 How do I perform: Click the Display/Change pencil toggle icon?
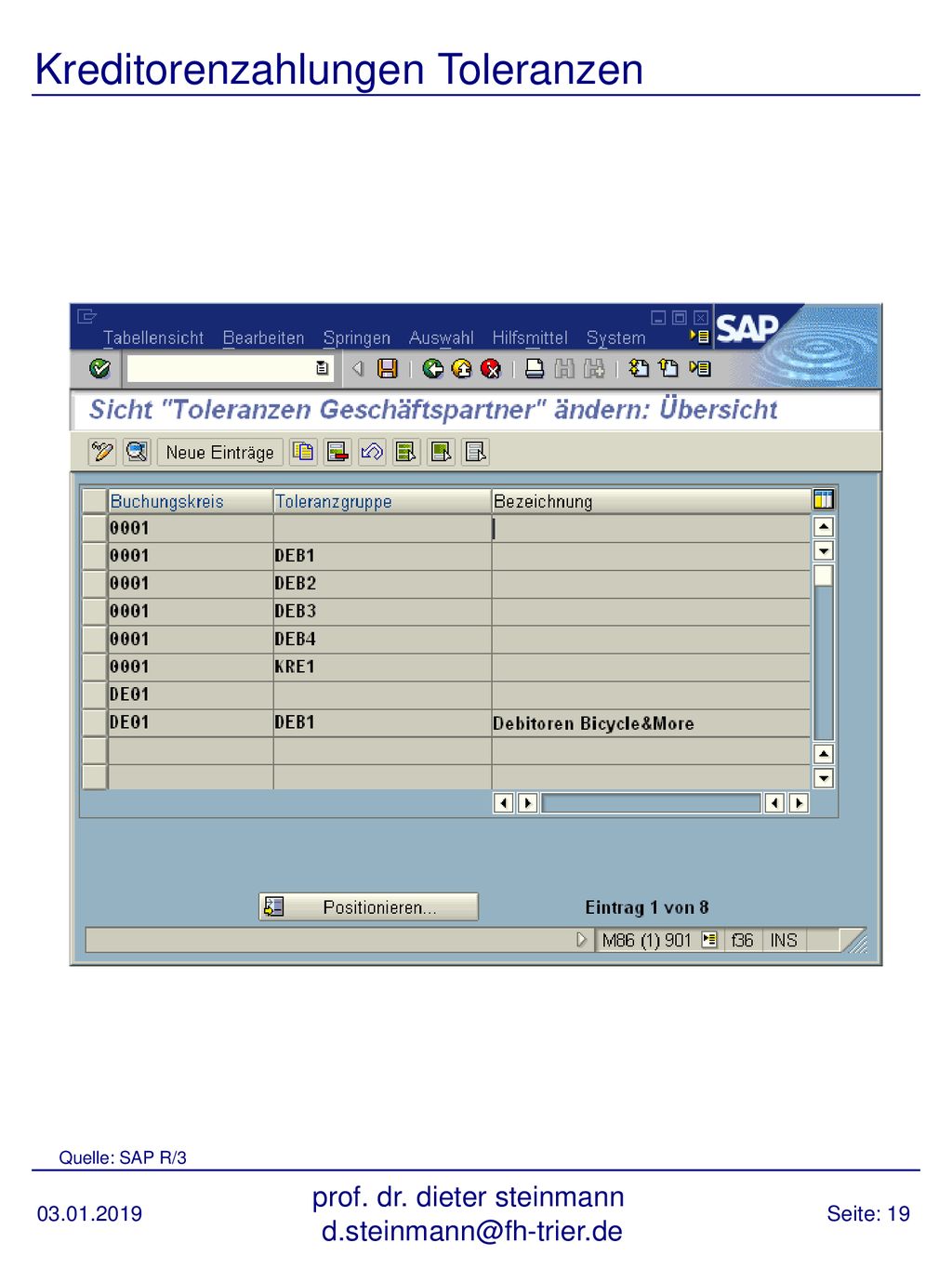(x=102, y=452)
